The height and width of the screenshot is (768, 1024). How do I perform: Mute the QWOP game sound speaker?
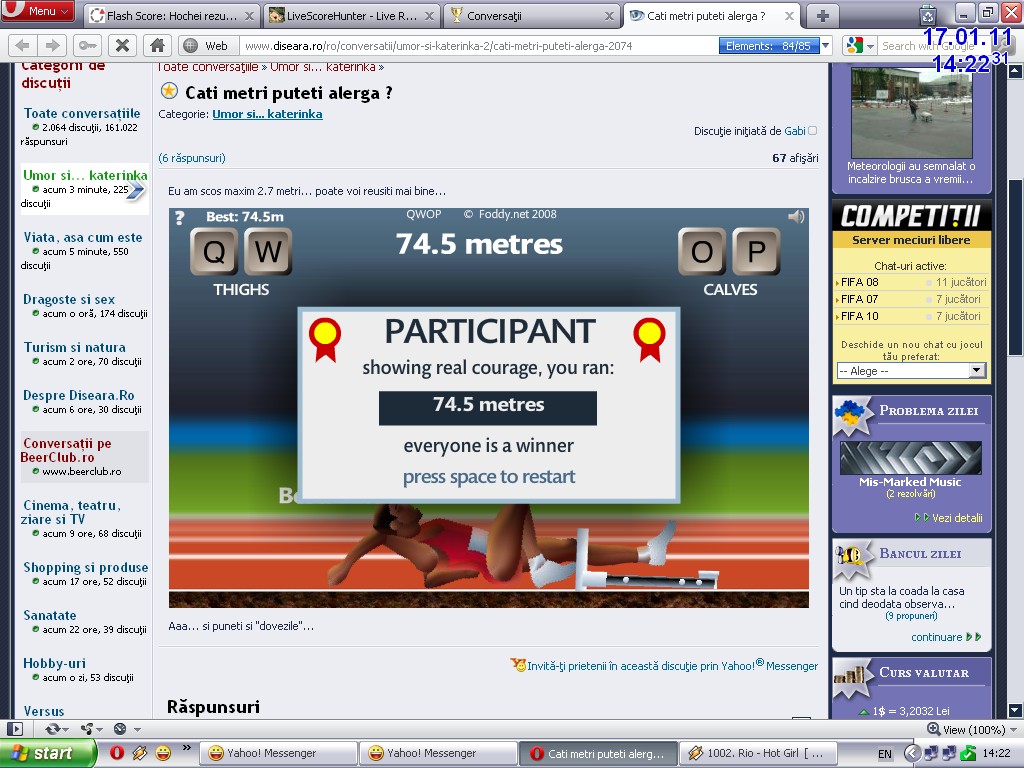pyautogui.click(x=795, y=217)
